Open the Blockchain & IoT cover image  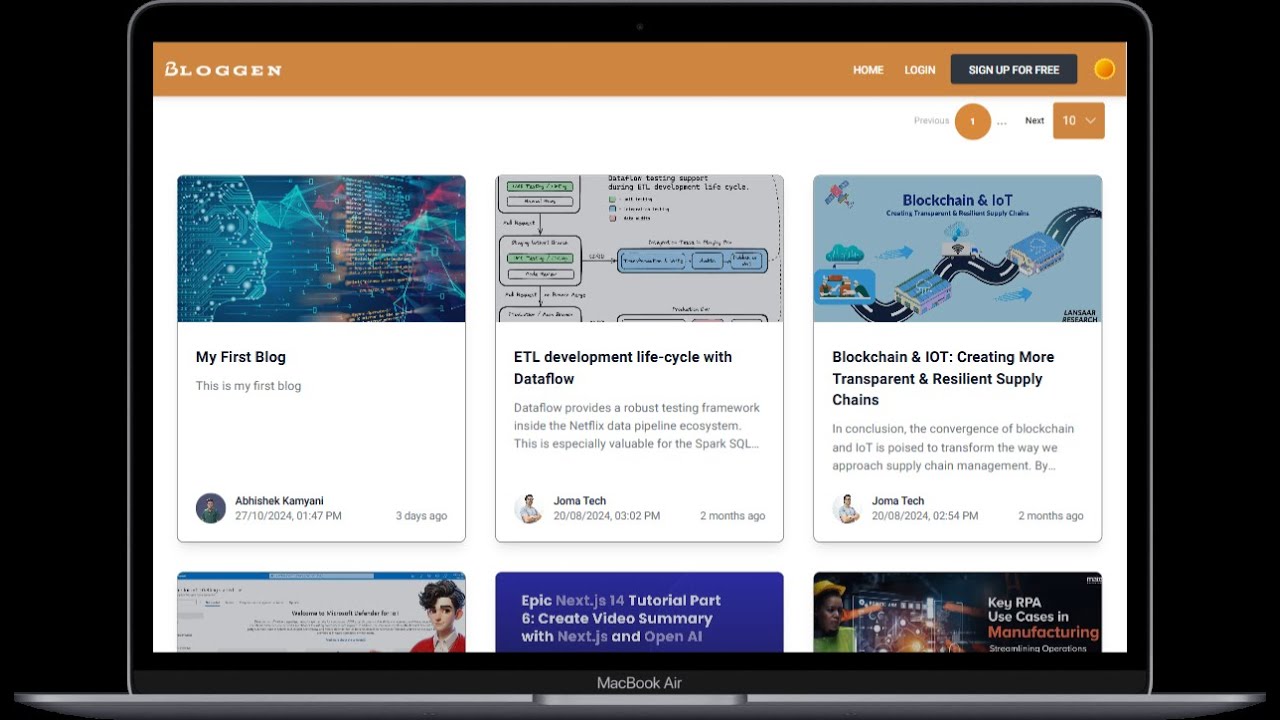957,249
